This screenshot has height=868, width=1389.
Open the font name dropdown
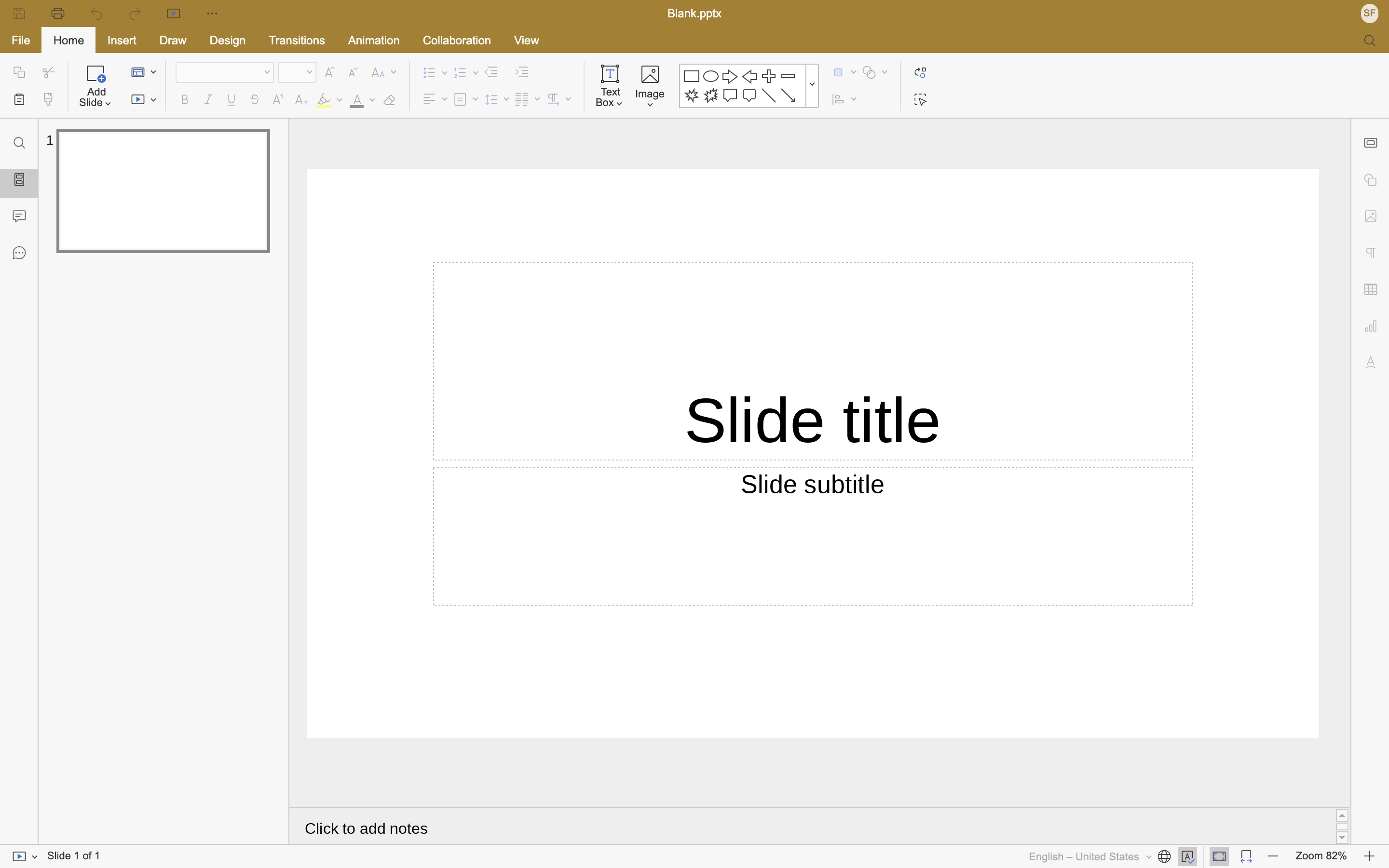[x=267, y=72]
